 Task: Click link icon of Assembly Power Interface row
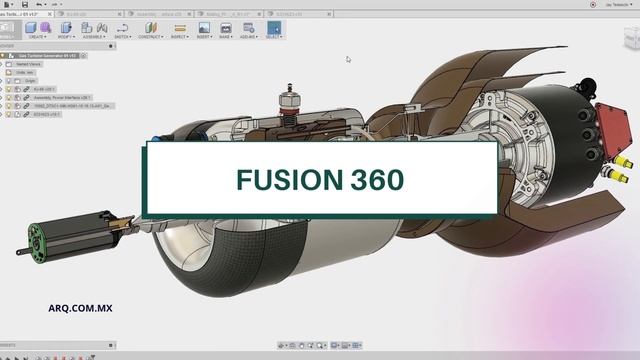26,98
